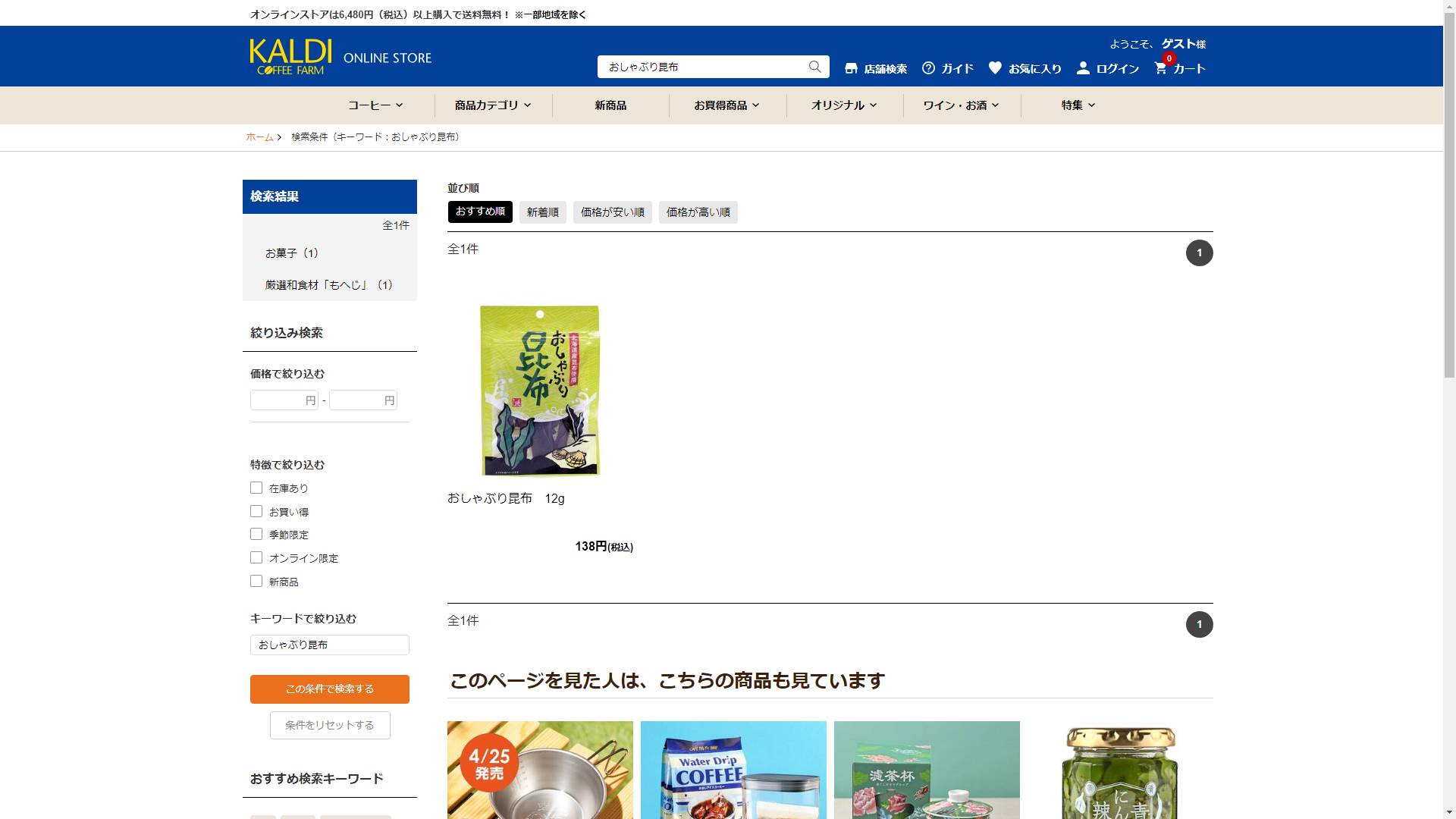
Task: Click この条件で検索する orange button
Action: tap(329, 689)
